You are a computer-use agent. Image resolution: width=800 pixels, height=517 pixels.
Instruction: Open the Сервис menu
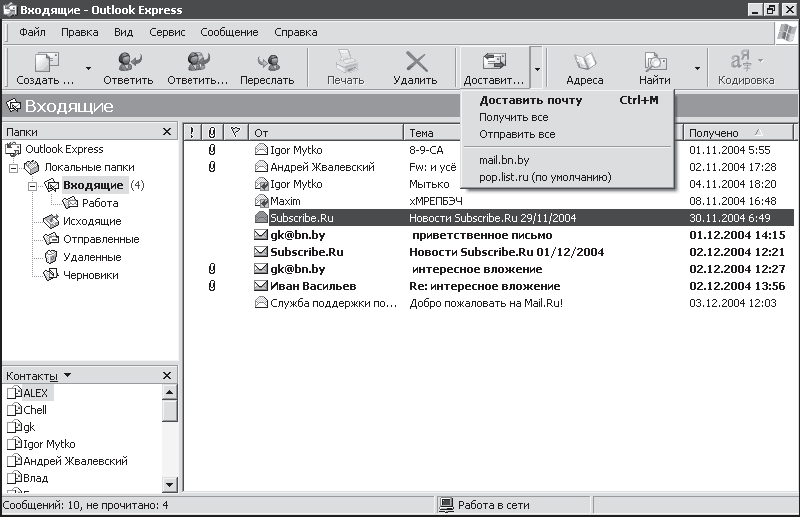click(167, 32)
